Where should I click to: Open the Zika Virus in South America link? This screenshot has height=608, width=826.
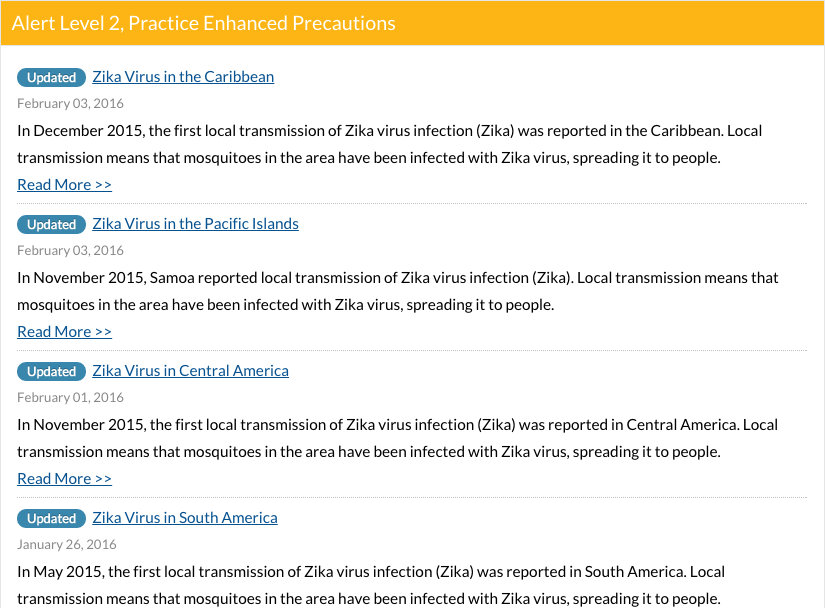(x=185, y=518)
